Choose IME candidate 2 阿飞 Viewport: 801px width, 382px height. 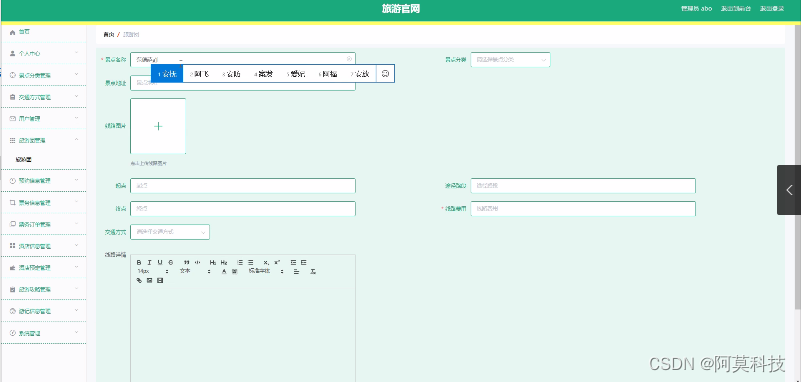pos(199,74)
